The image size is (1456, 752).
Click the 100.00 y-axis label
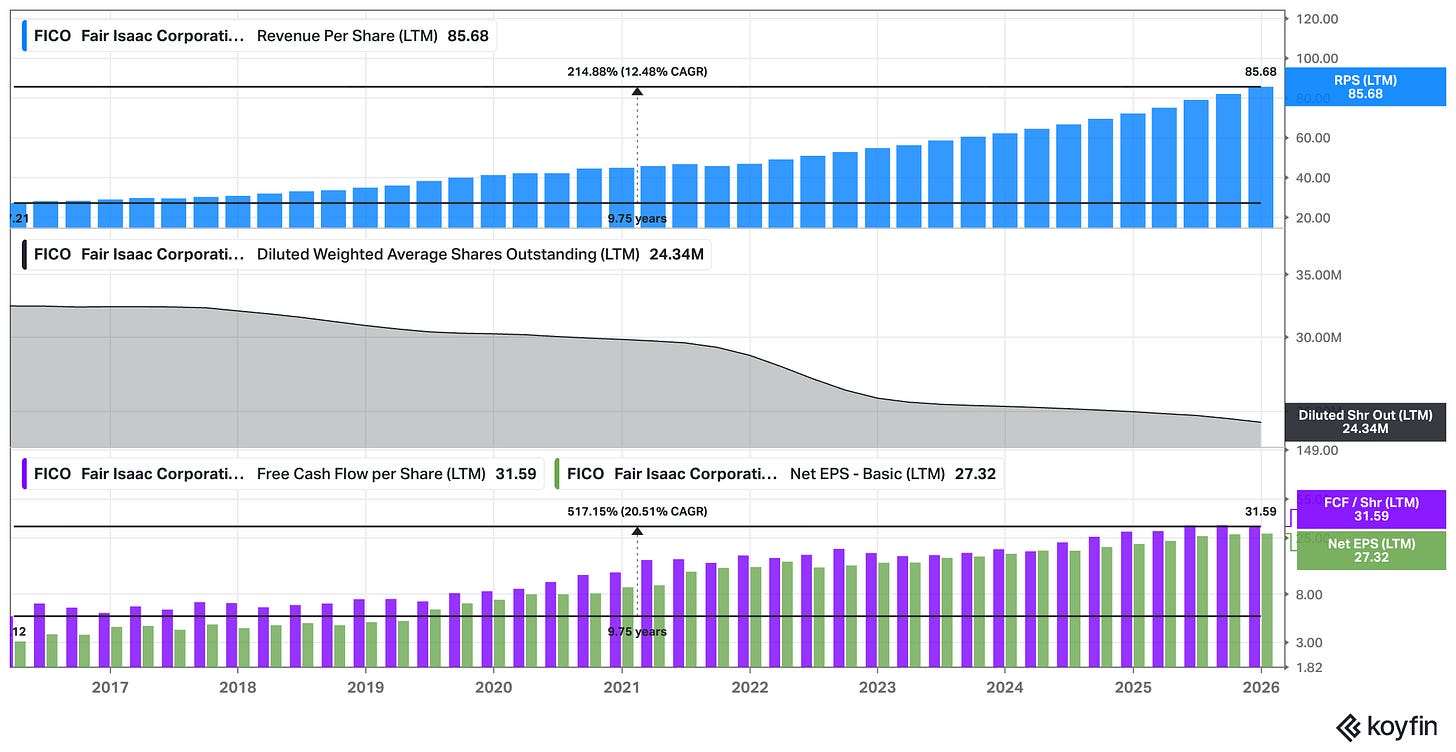(x=1317, y=58)
